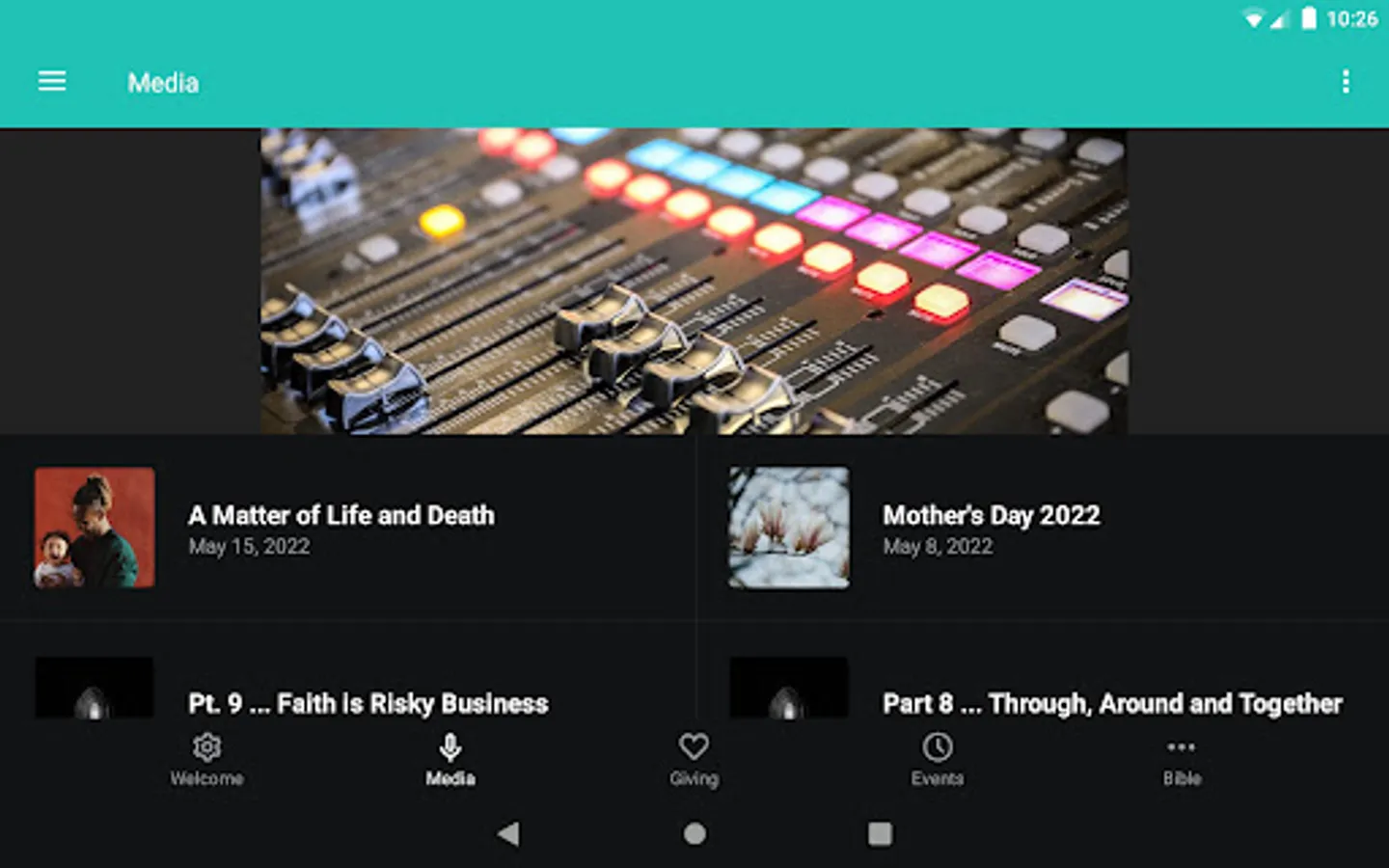Image resolution: width=1389 pixels, height=868 pixels.
Task: Tap the Android back button
Action: (508, 833)
